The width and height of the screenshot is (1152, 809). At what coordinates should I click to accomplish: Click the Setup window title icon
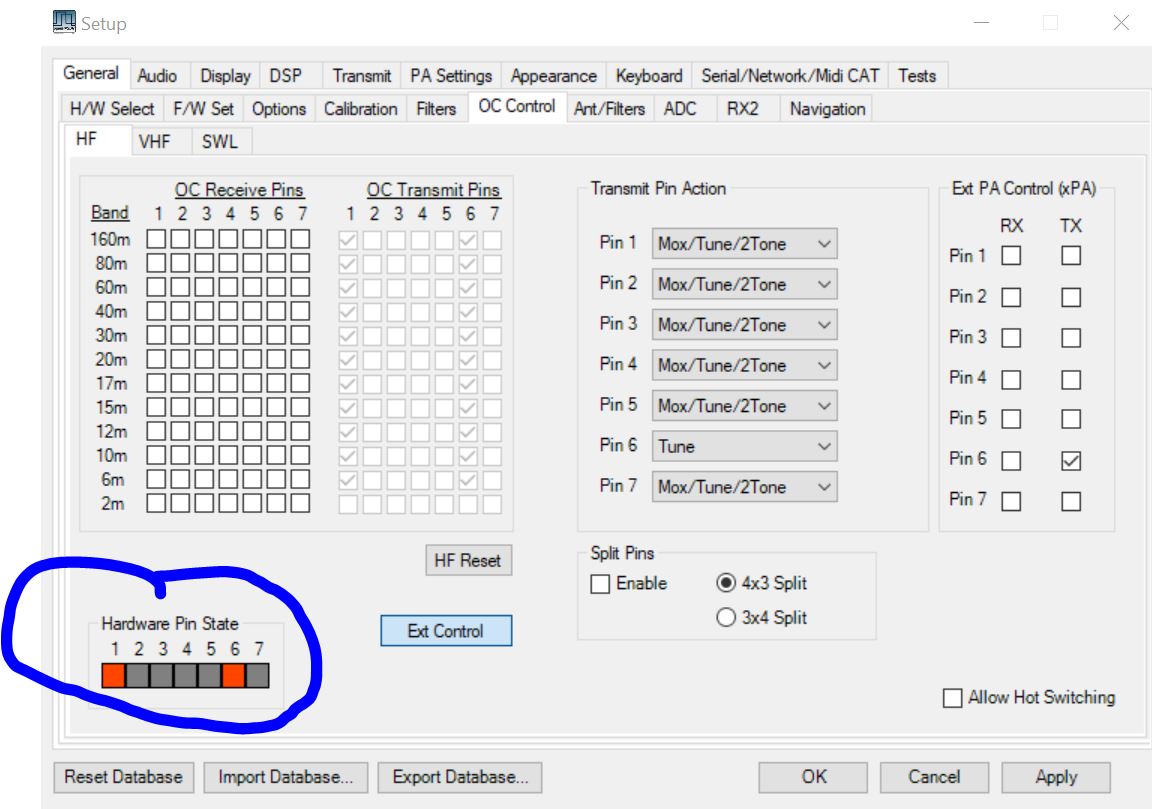(x=63, y=22)
